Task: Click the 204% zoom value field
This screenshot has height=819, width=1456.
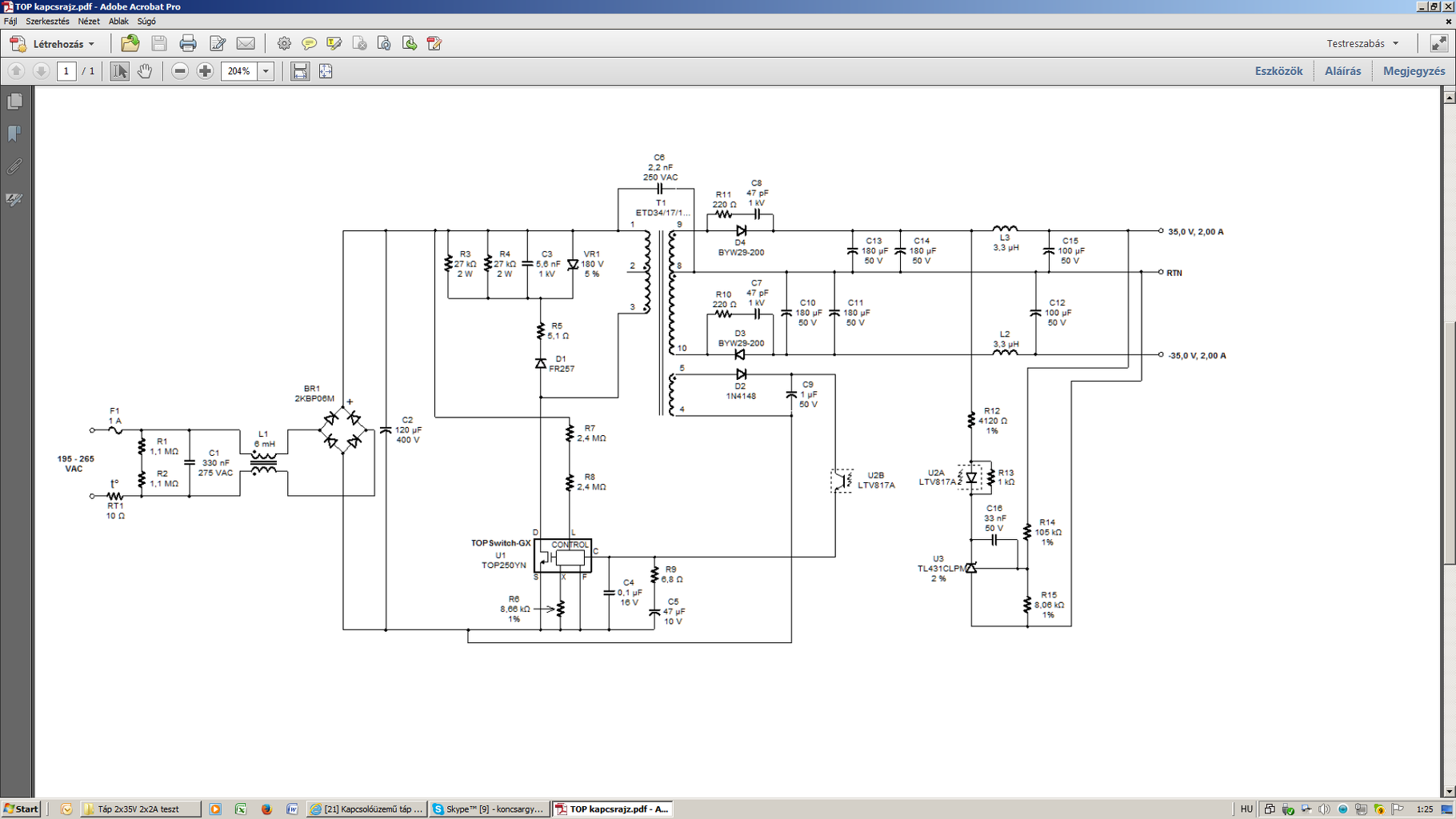Action: click(x=239, y=71)
